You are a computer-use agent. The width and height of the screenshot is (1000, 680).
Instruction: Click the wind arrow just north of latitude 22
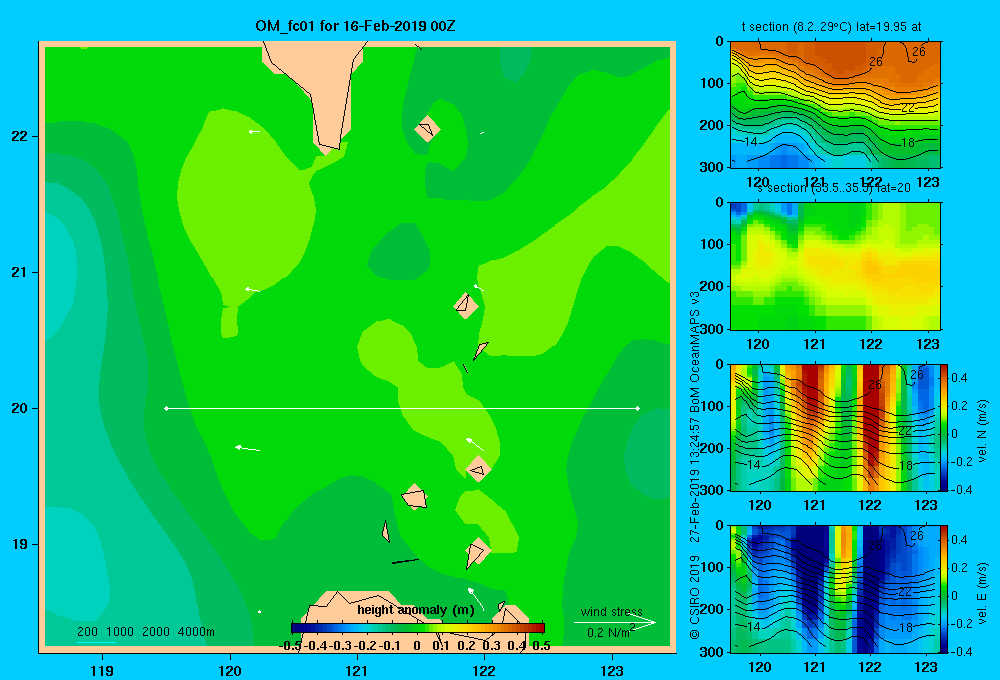tap(254, 131)
